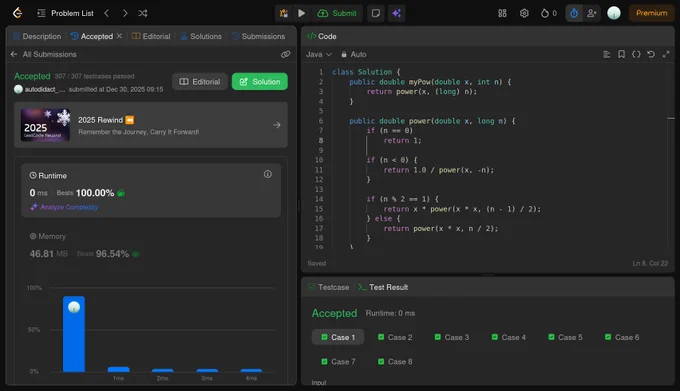This screenshot has width=680, height=391.
Task: Click the Runtime info icon
Action: pyautogui.click(x=268, y=174)
